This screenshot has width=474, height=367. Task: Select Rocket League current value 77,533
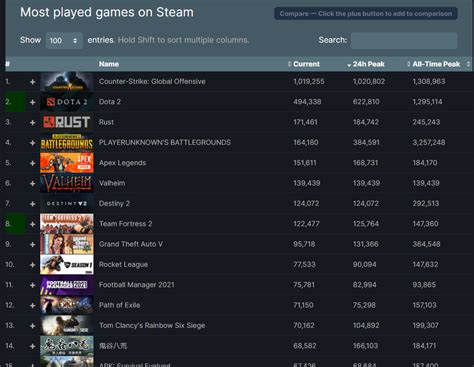[x=304, y=265]
